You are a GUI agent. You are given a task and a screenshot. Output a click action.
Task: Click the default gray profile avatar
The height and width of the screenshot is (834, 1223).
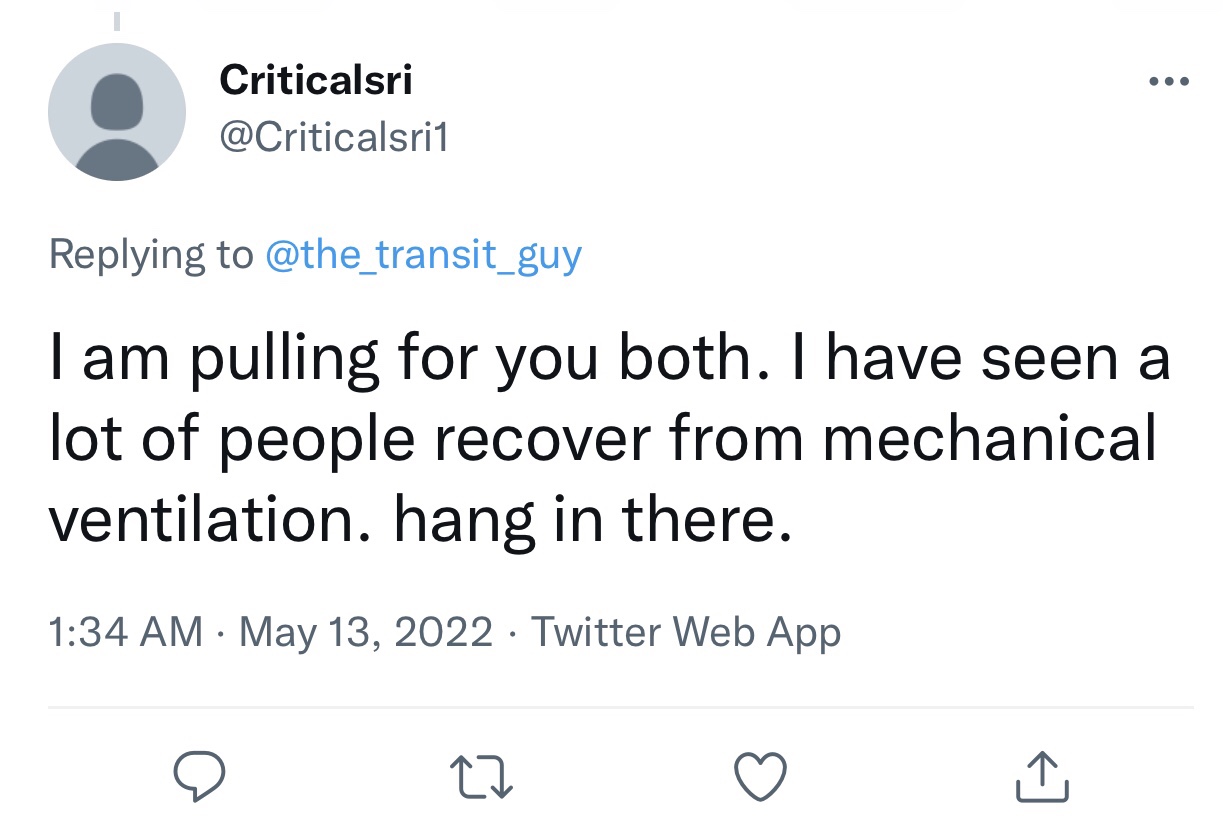pos(117,112)
